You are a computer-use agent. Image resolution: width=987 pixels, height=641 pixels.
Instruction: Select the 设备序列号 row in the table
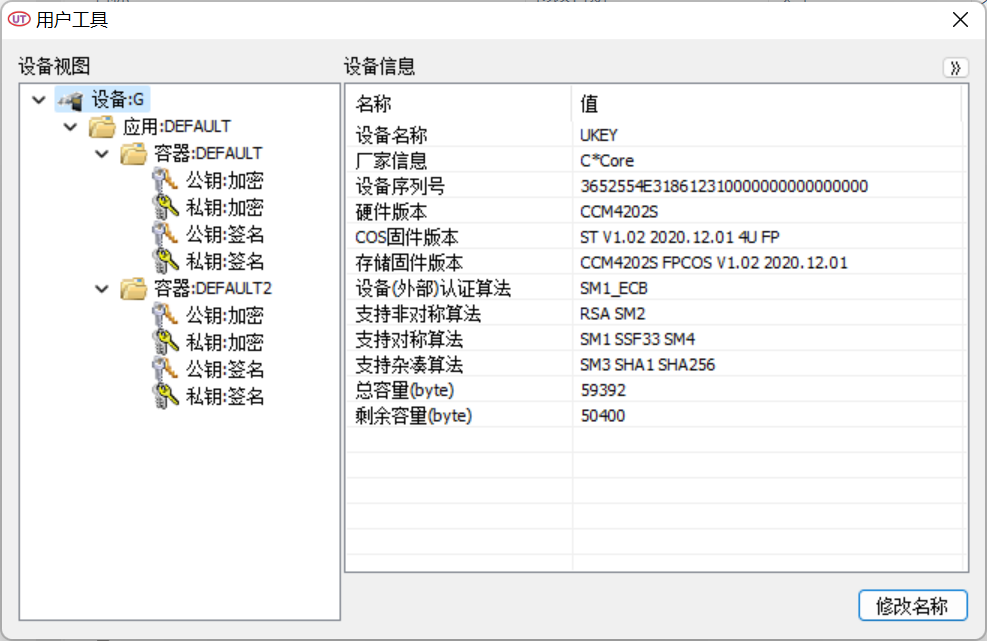[x=401, y=187]
